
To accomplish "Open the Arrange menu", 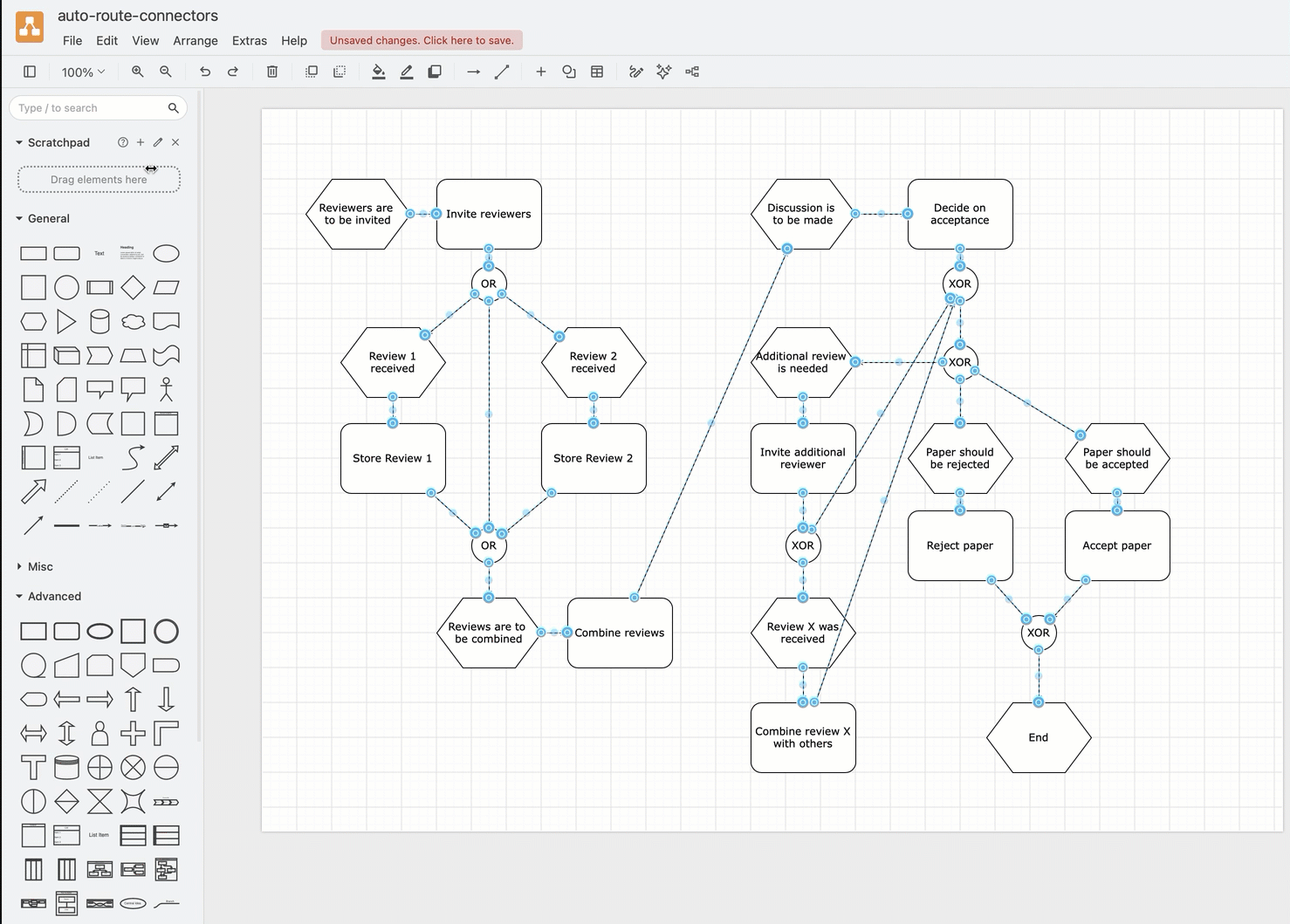I will (x=196, y=40).
